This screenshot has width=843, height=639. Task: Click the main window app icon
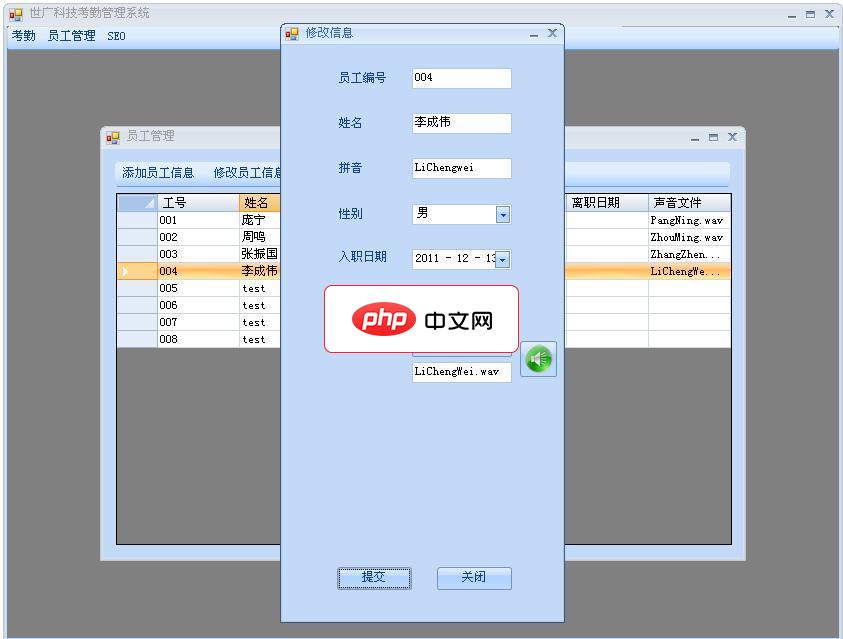(16, 15)
